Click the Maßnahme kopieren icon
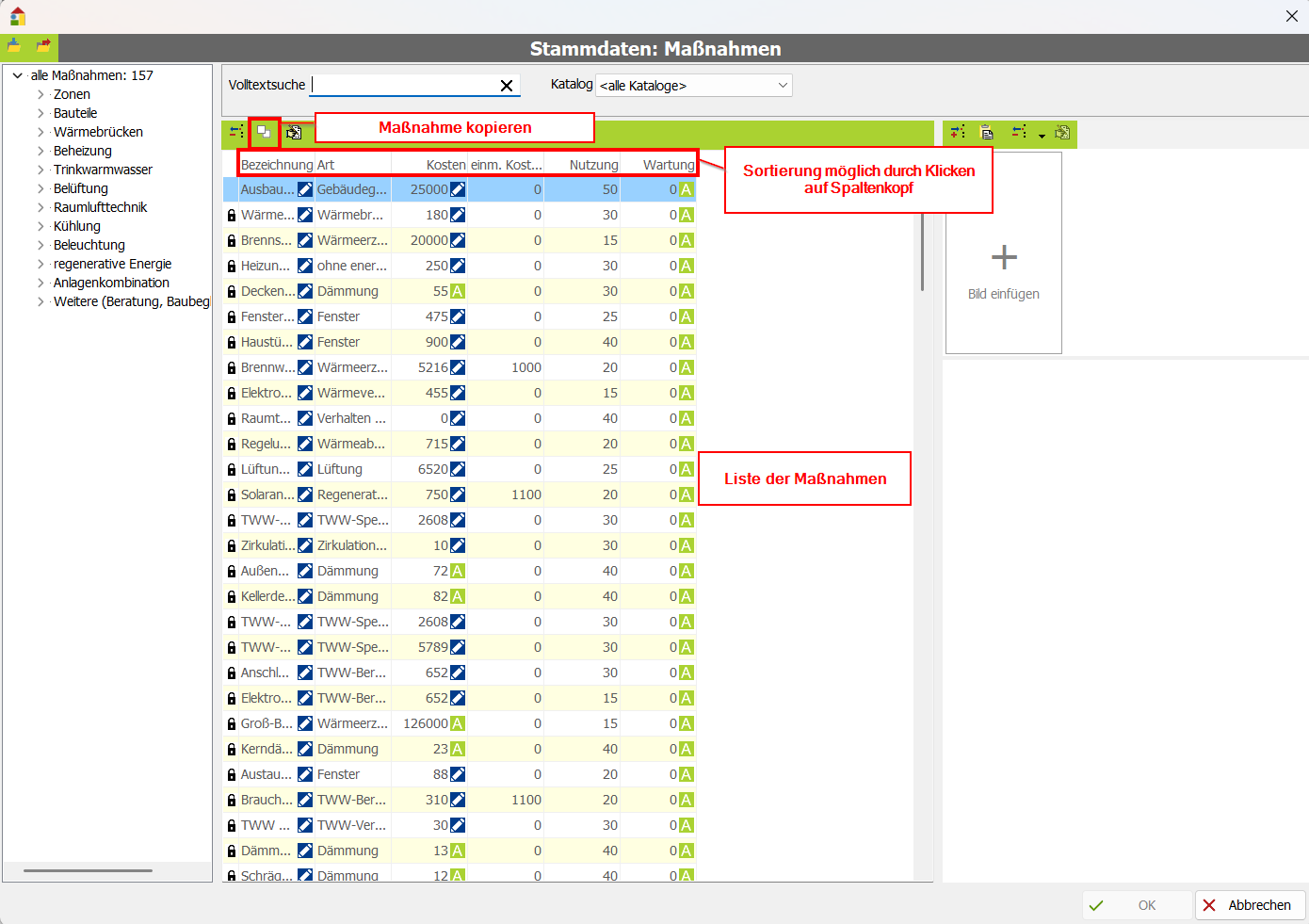 (x=264, y=133)
